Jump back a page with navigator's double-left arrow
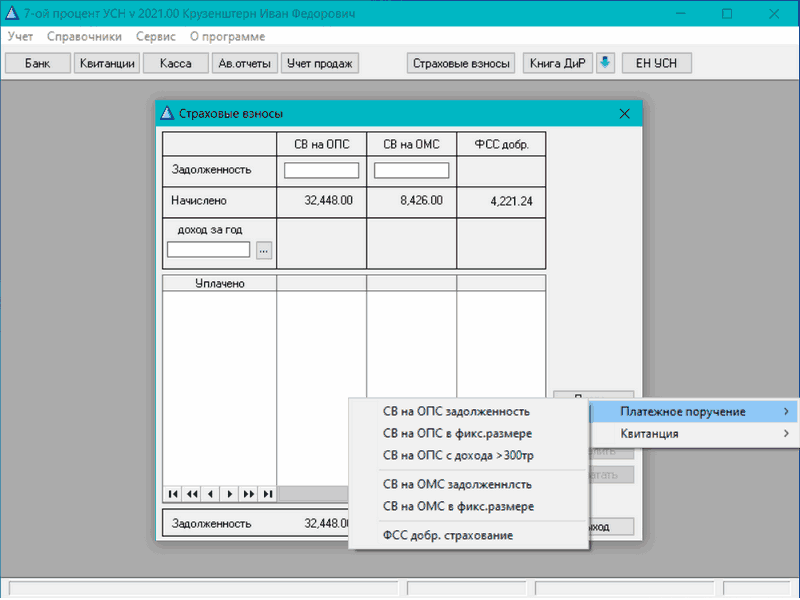 [x=192, y=494]
